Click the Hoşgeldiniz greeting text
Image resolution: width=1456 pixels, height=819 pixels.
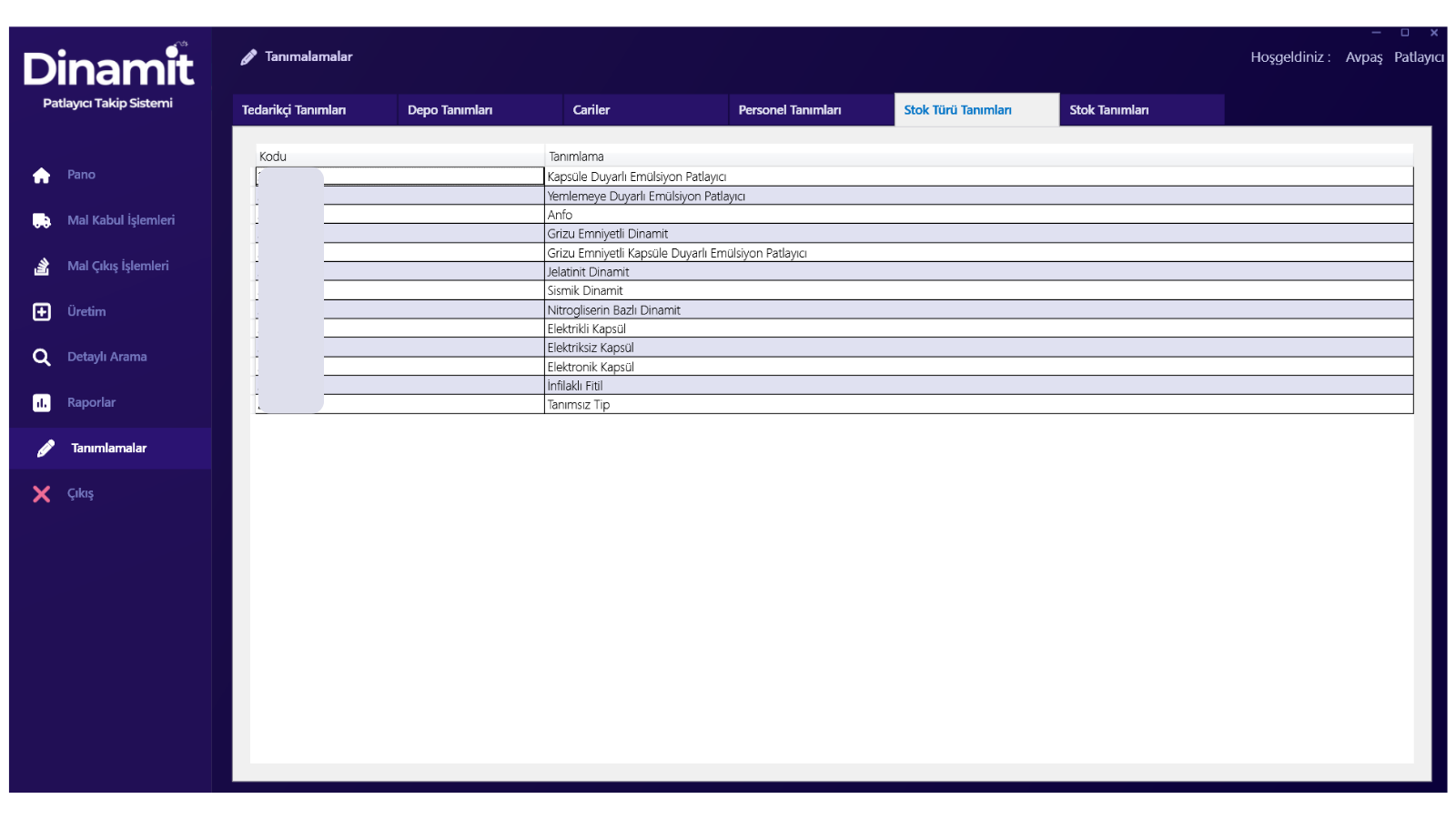1290,57
